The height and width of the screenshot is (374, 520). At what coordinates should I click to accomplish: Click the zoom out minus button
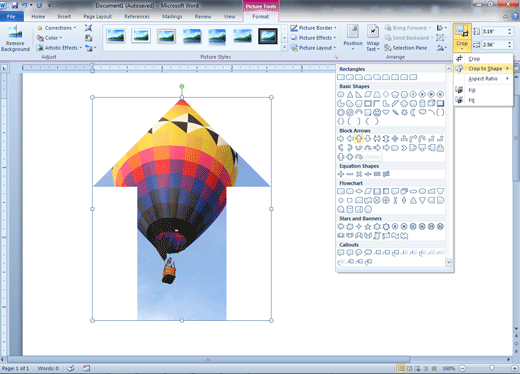462,368
